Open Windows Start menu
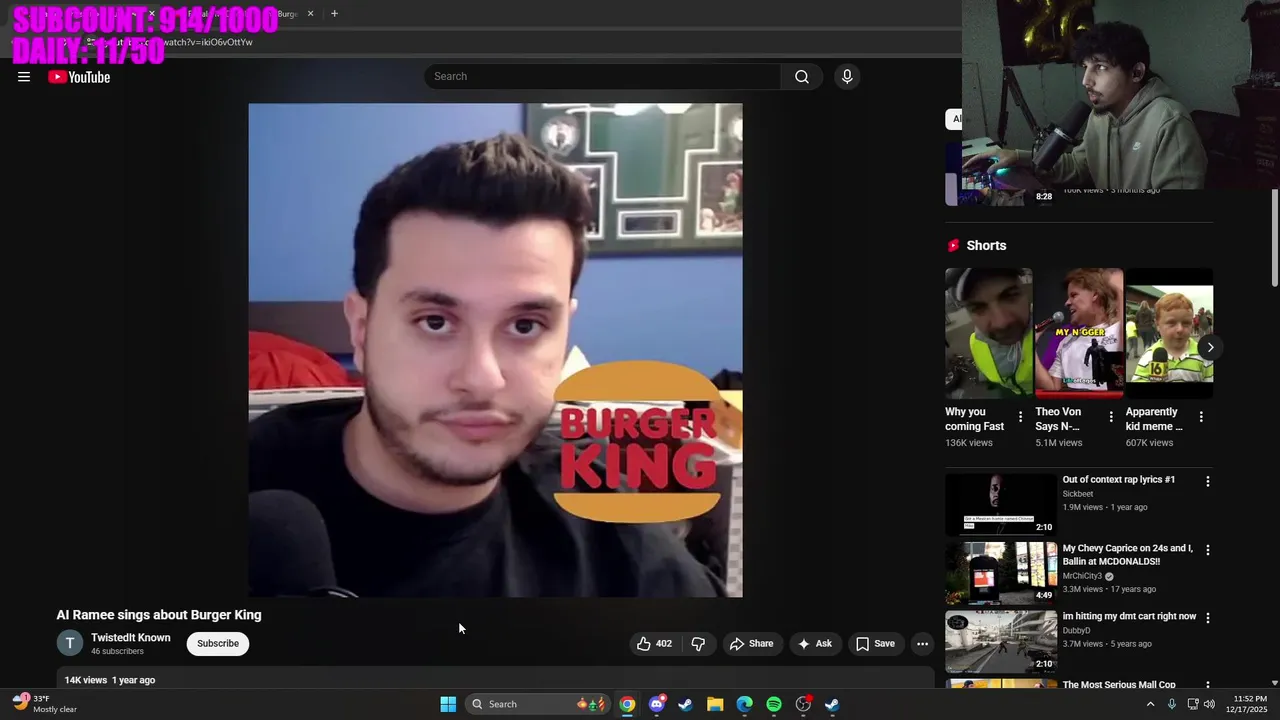The image size is (1280, 720). pos(448,704)
